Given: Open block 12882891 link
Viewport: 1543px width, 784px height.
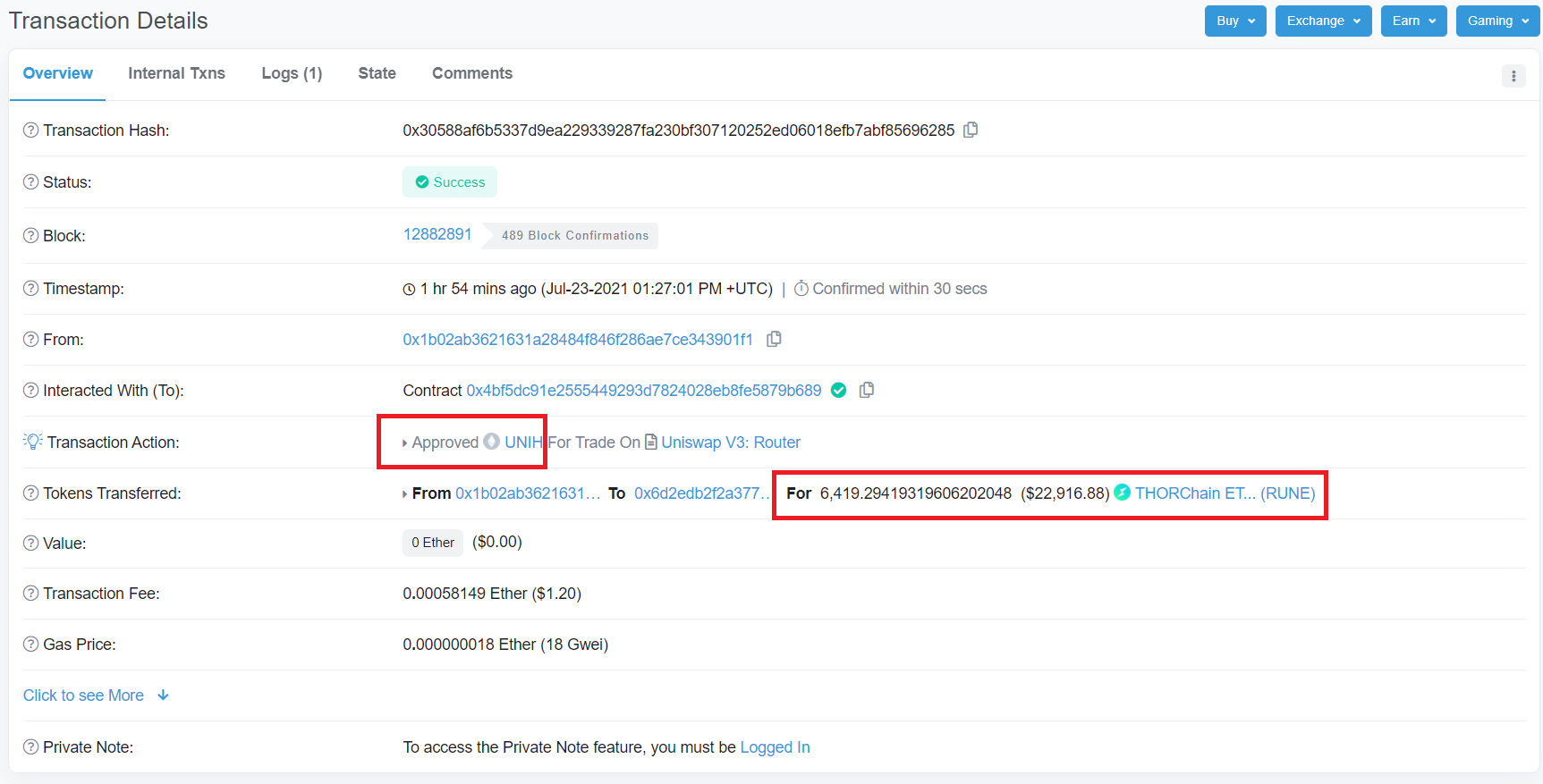Looking at the screenshot, I should (437, 234).
